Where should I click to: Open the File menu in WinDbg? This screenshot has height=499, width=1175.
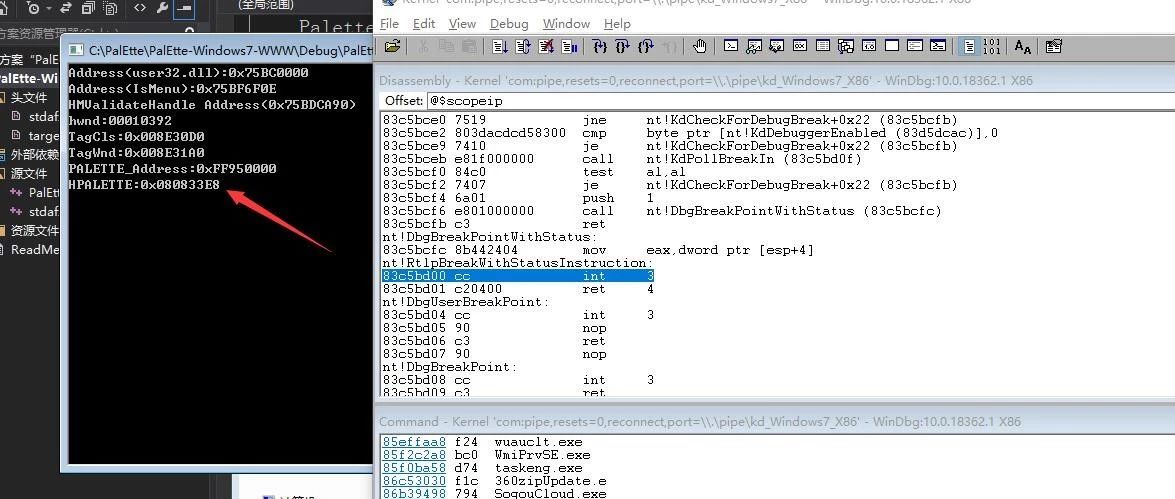pos(390,24)
